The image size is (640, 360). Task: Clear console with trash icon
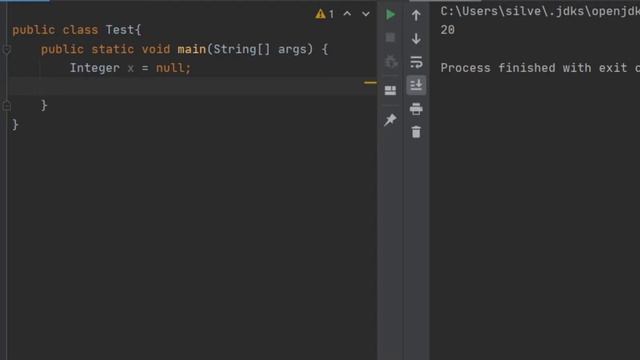pos(416,132)
